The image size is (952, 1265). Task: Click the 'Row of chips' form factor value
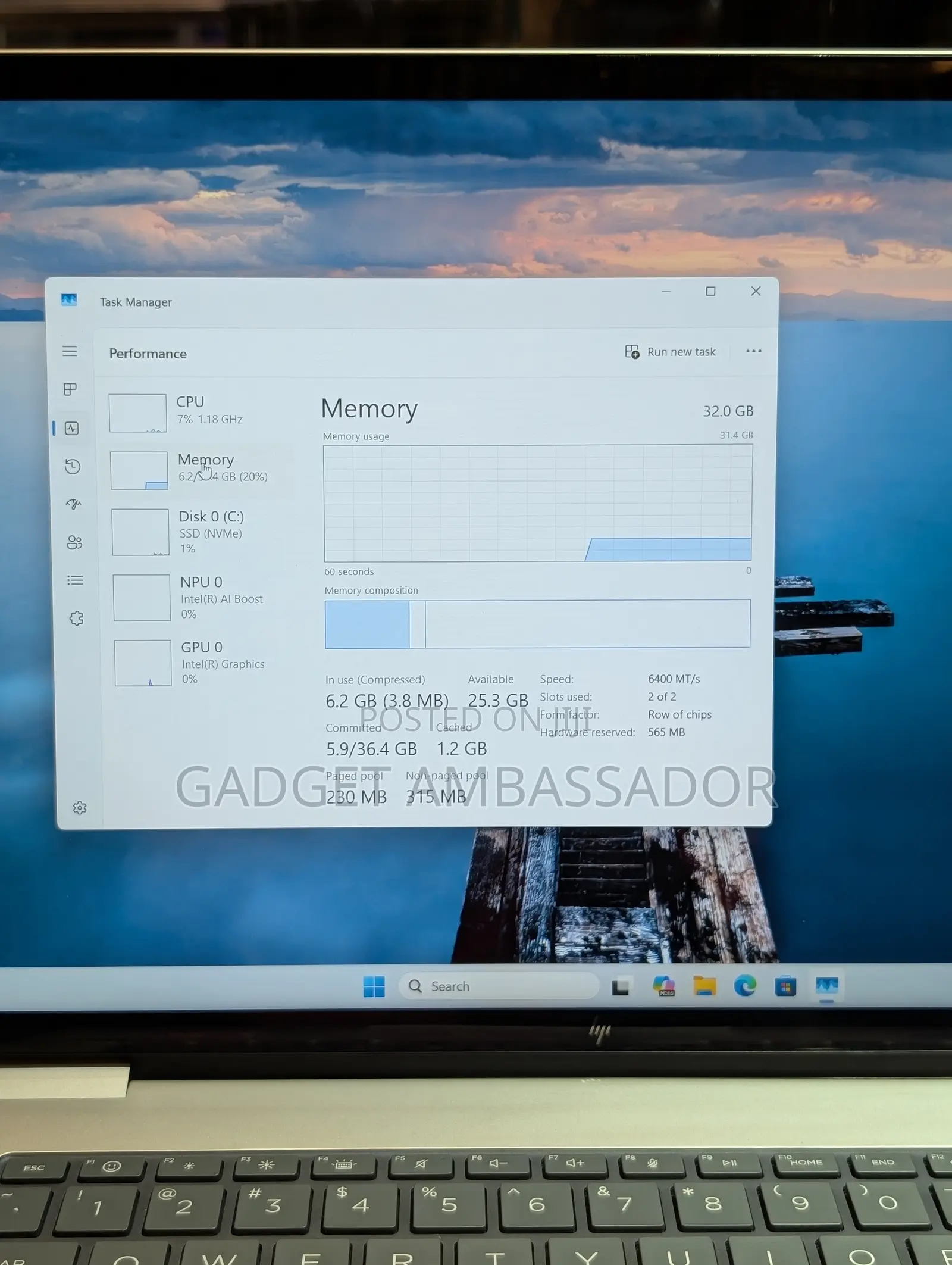[x=679, y=714]
